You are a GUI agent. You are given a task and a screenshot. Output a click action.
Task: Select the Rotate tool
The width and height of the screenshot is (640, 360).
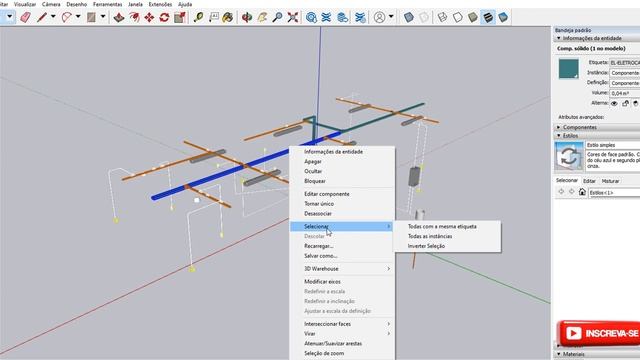click(x=164, y=17)
